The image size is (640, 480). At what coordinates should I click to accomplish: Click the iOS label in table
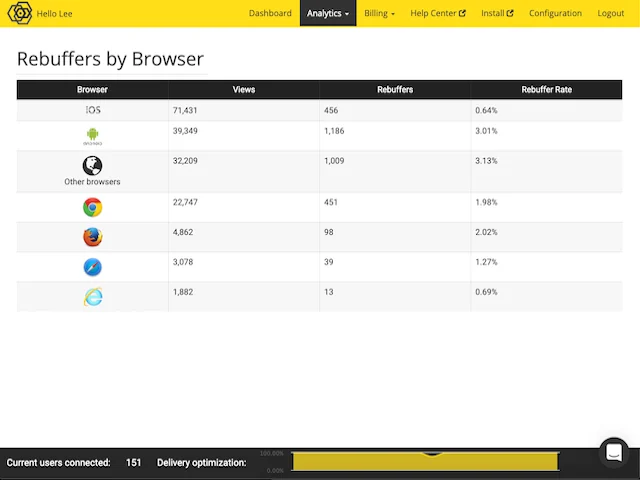pos(93,110)
